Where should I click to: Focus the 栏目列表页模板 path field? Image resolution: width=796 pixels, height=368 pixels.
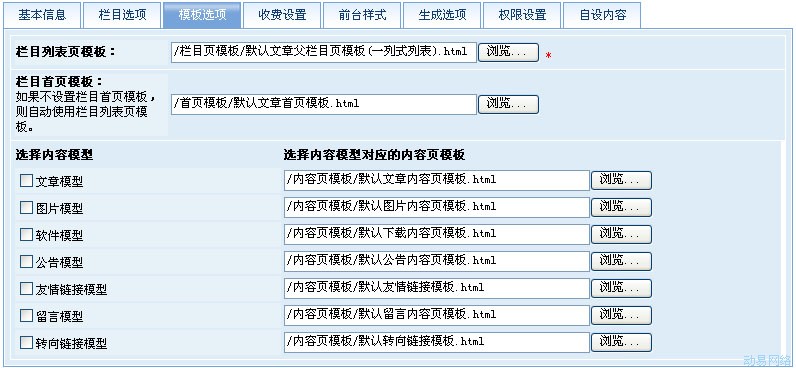pos(324,52)
